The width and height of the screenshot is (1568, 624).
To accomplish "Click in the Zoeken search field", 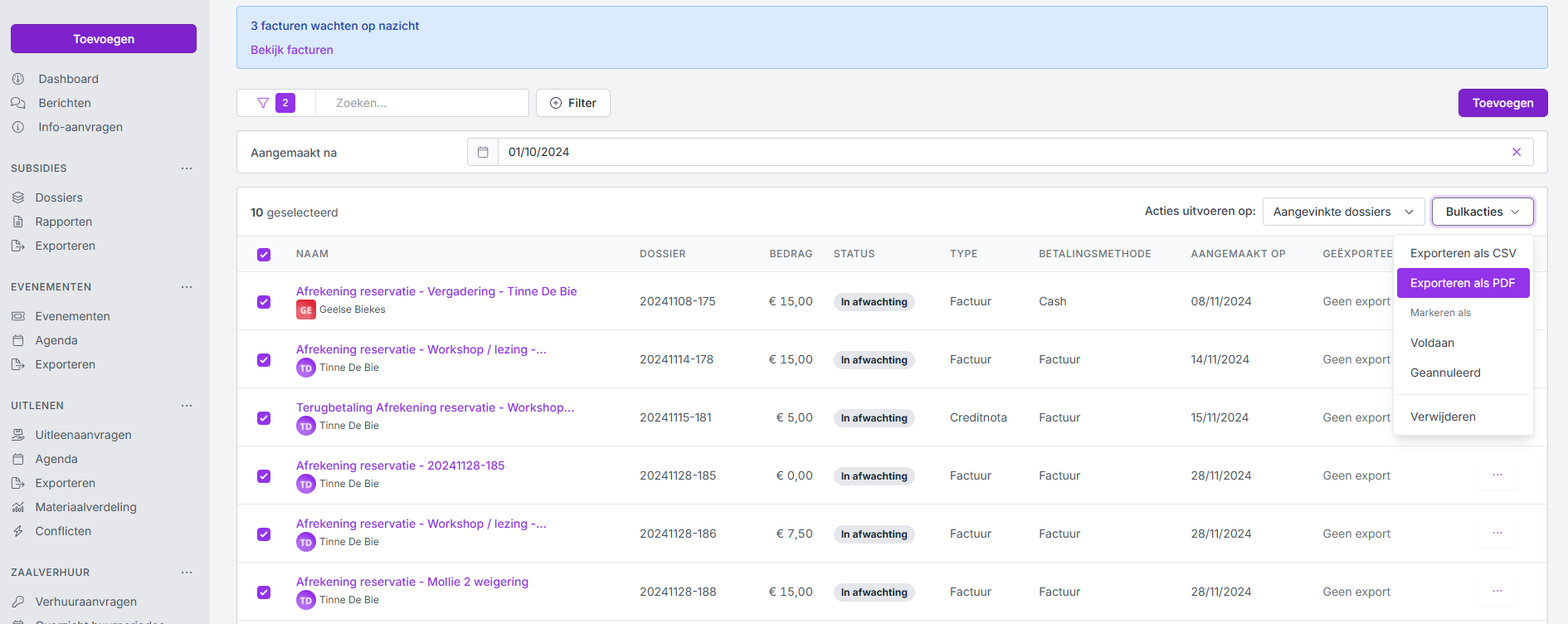I will [423, 103].
